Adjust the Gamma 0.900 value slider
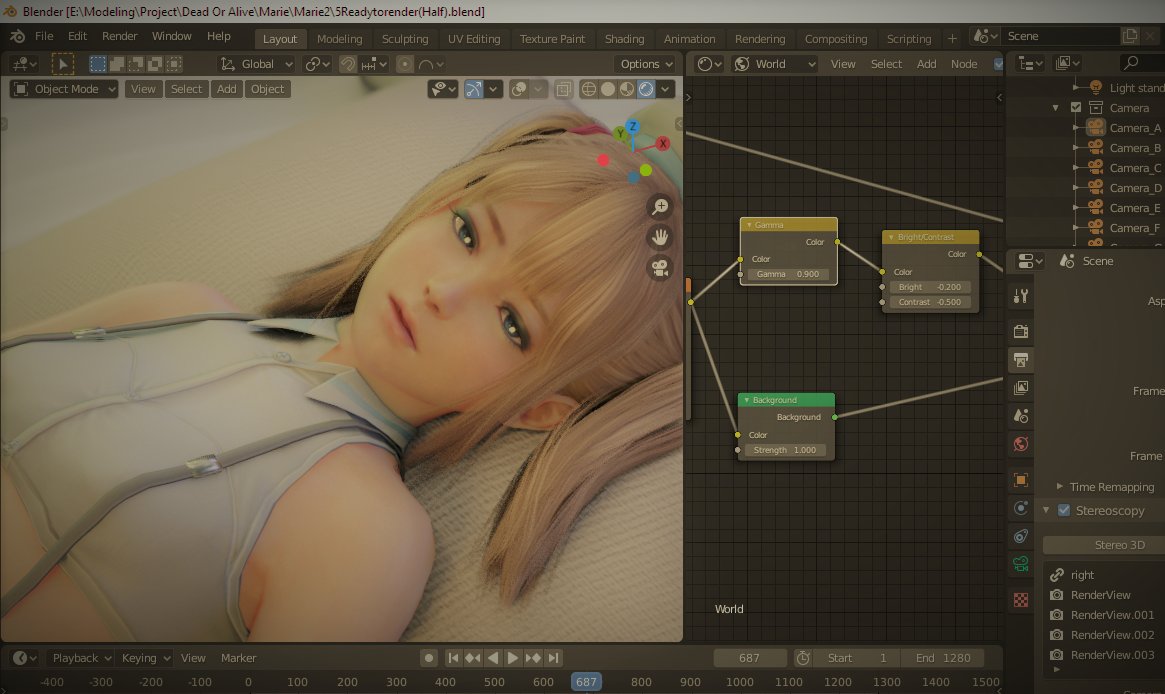 788,274
